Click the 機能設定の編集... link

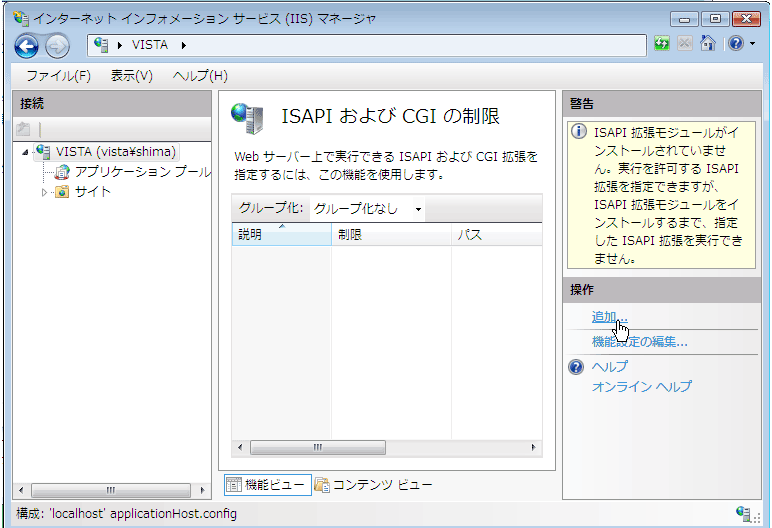[639, 342]
